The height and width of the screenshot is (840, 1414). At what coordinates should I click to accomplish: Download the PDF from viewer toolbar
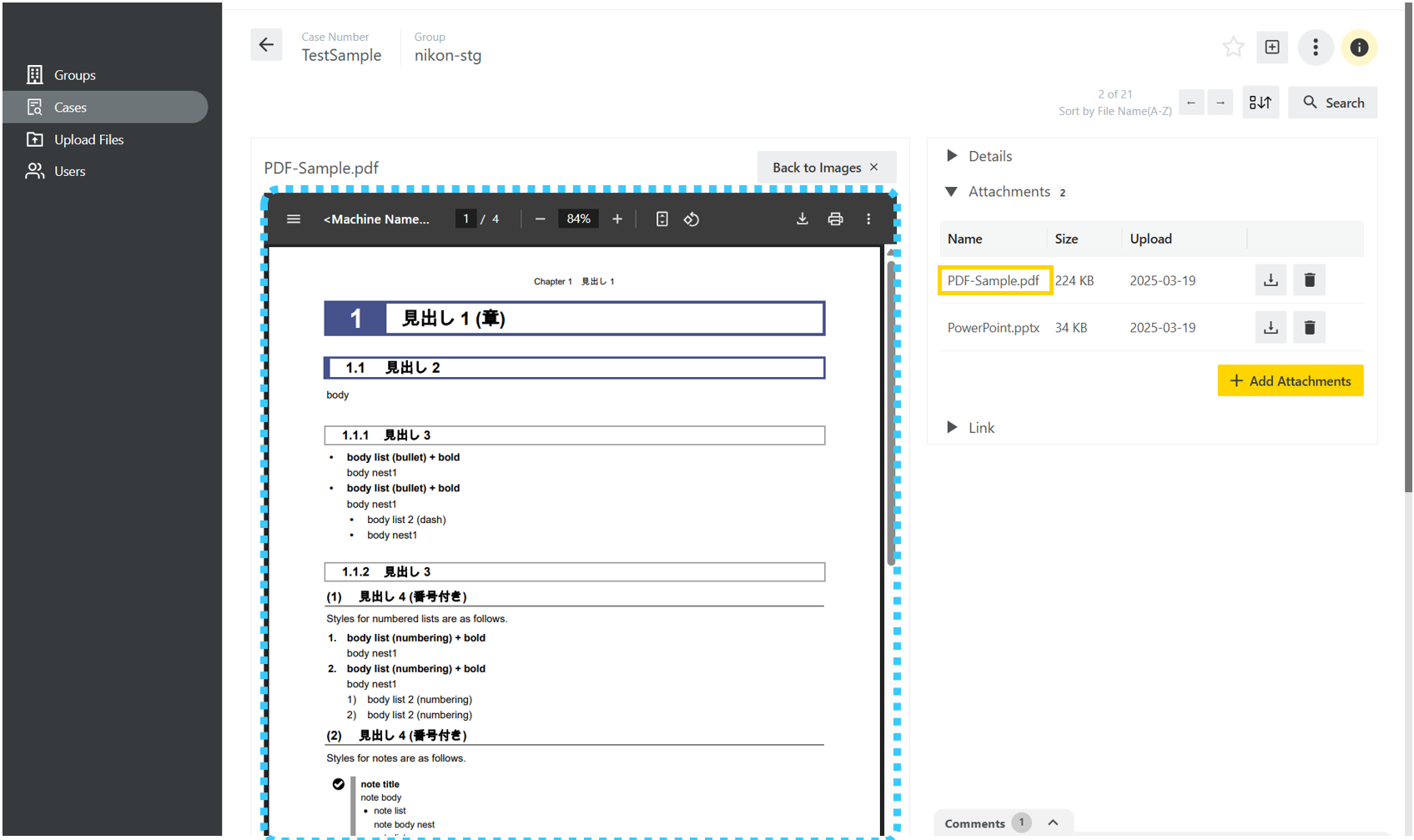(x=802, y=219)
